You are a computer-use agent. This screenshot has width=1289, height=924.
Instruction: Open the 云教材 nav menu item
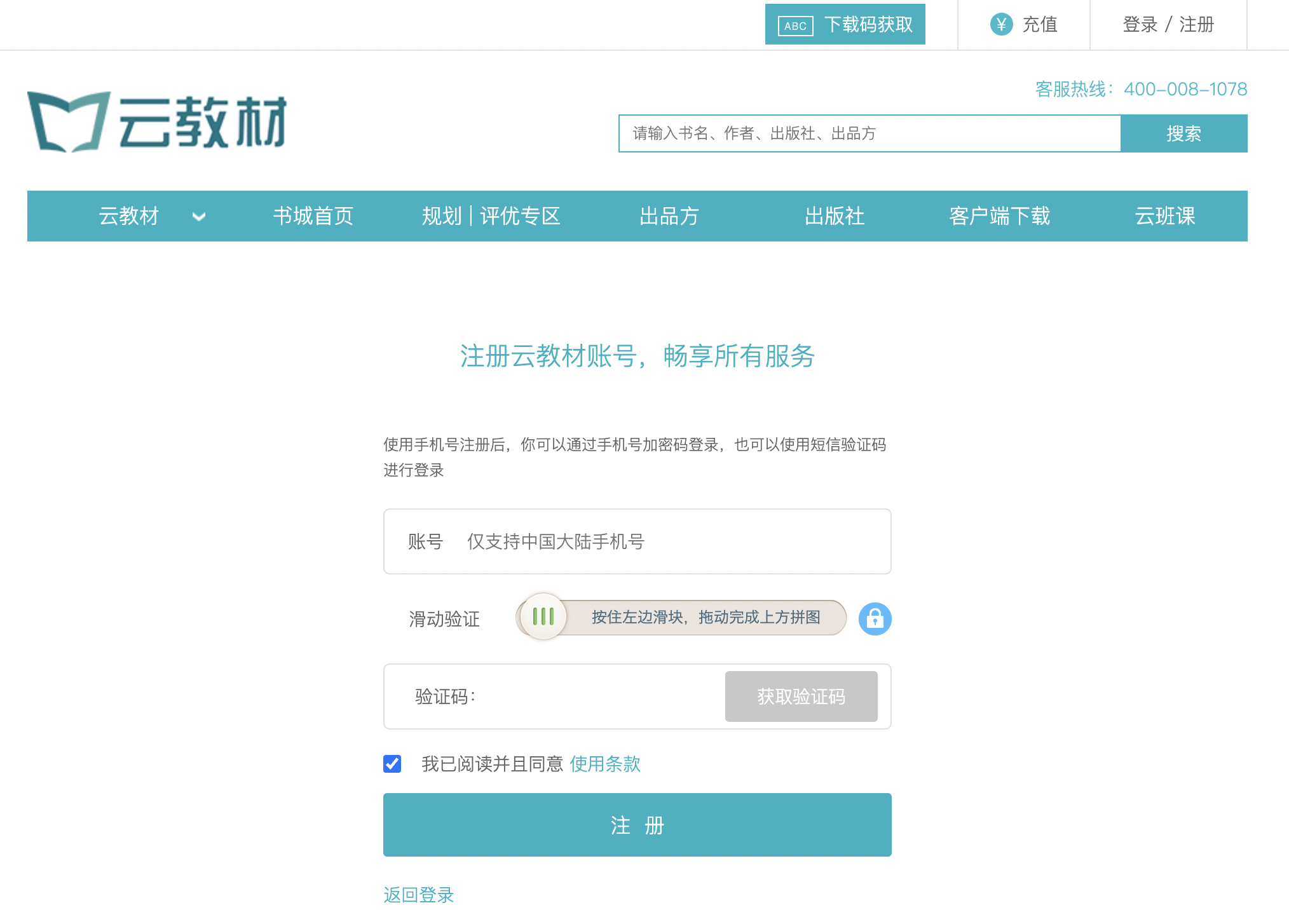coord(129,216)
